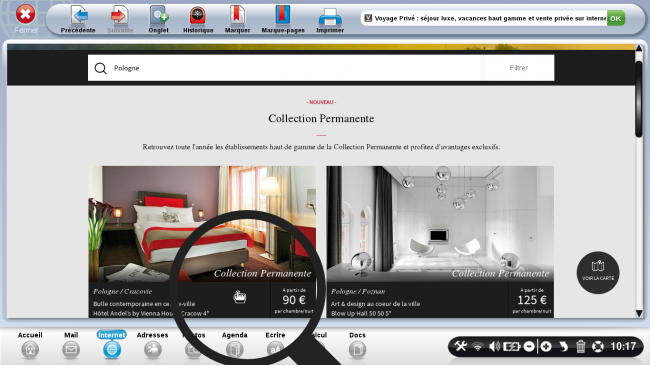650x365 pixels.
Task: Toggle the speaker volume icon
Action: coord(494,346)
